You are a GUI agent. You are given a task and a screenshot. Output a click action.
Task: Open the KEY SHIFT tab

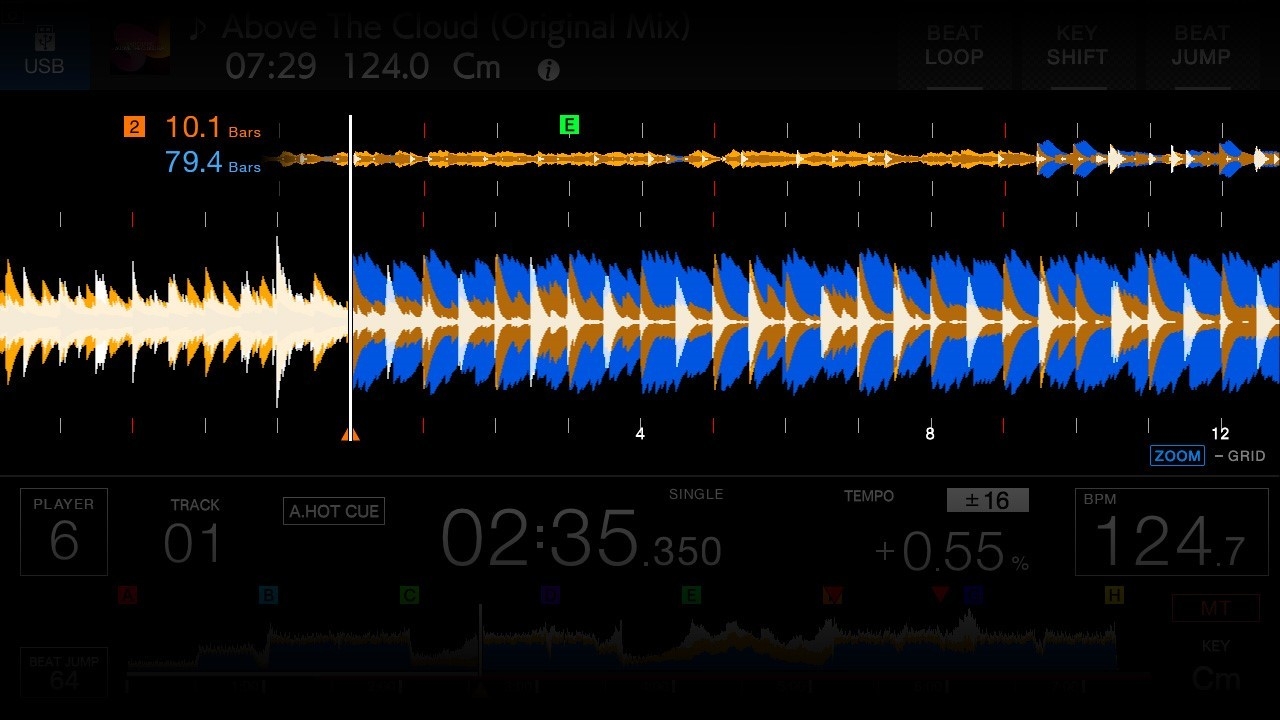pos(1077,47)
